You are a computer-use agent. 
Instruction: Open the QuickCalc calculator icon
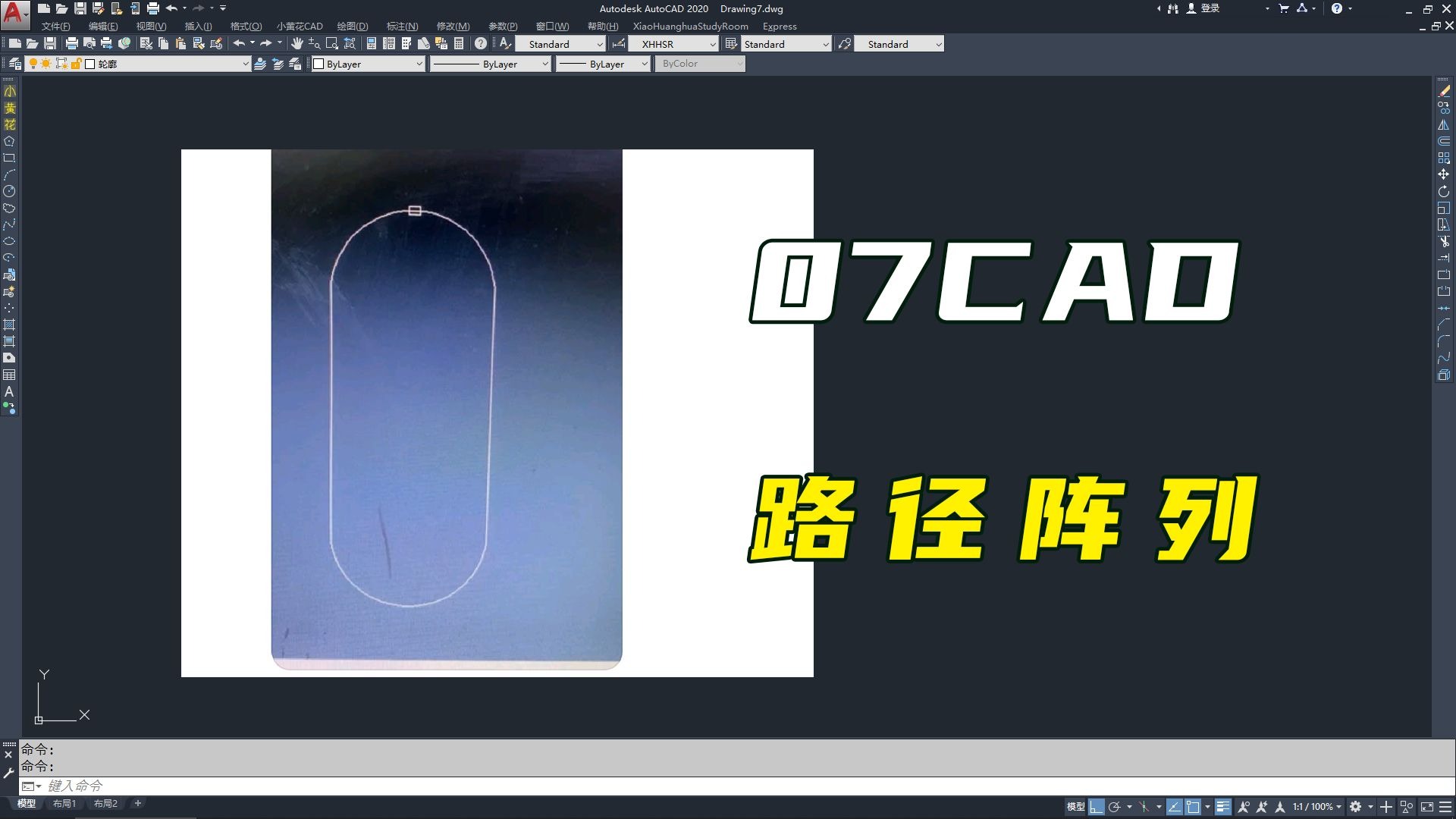(459, 44)
